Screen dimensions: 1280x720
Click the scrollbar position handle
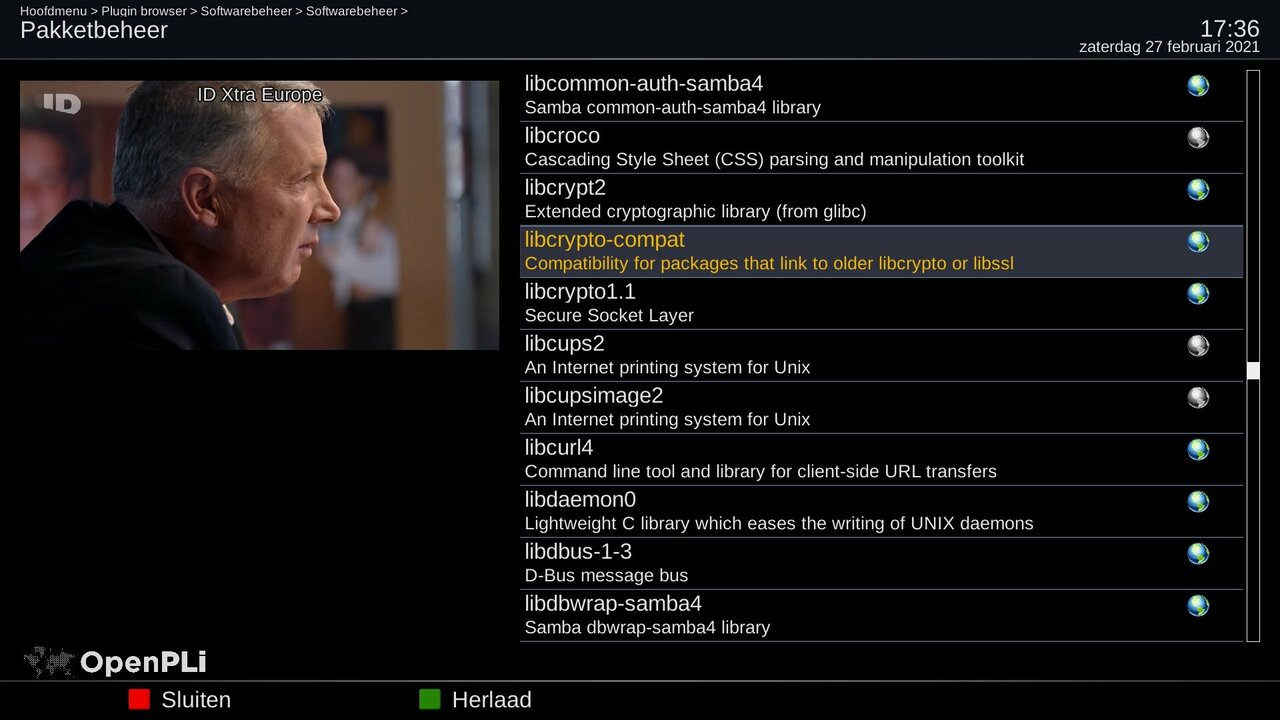[1253, 371]
